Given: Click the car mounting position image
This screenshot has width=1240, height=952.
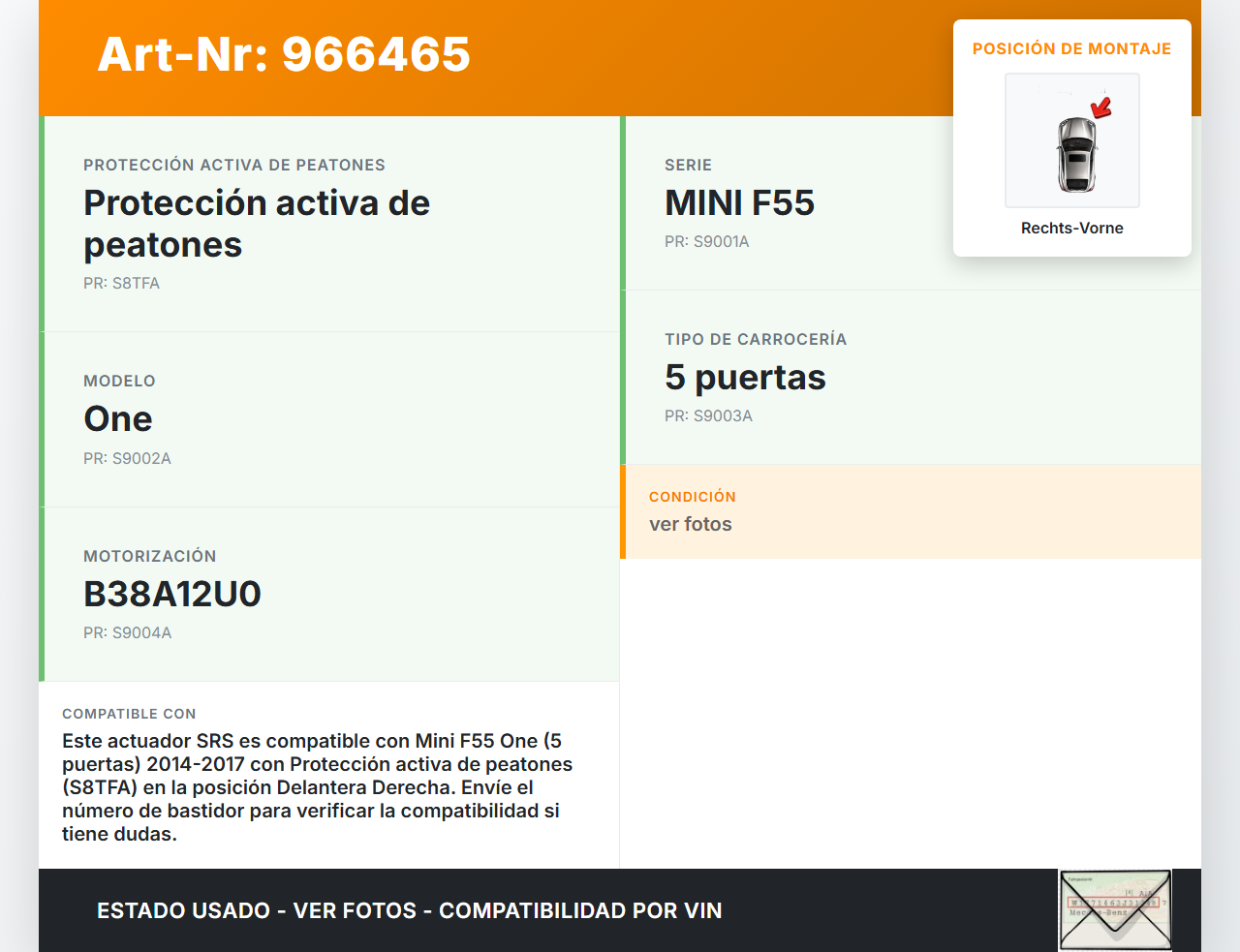Looking at the screenshot, I should (x=1072, y=140).
